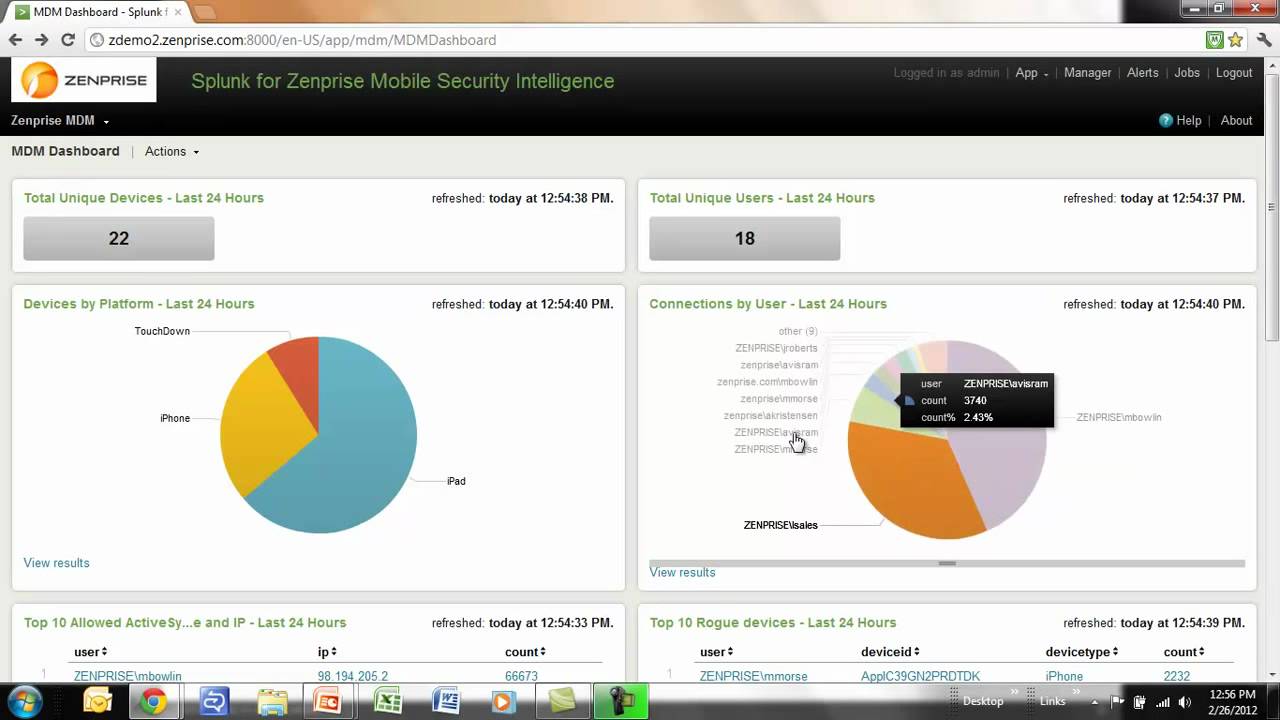Open the Manager menu item
Viewport: 1280px width, 720px height.
(1087, 73)
